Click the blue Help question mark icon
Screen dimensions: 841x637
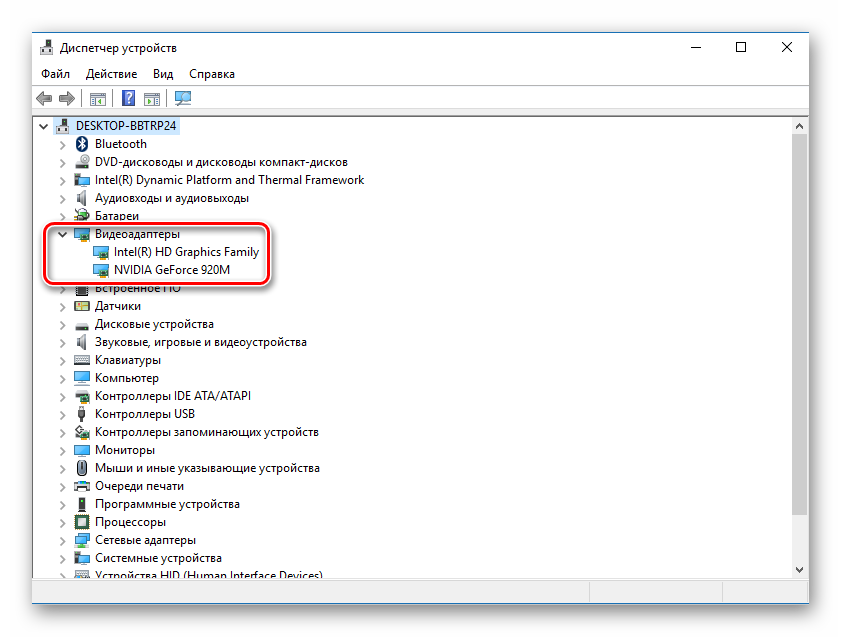click(x=128, y=98)
